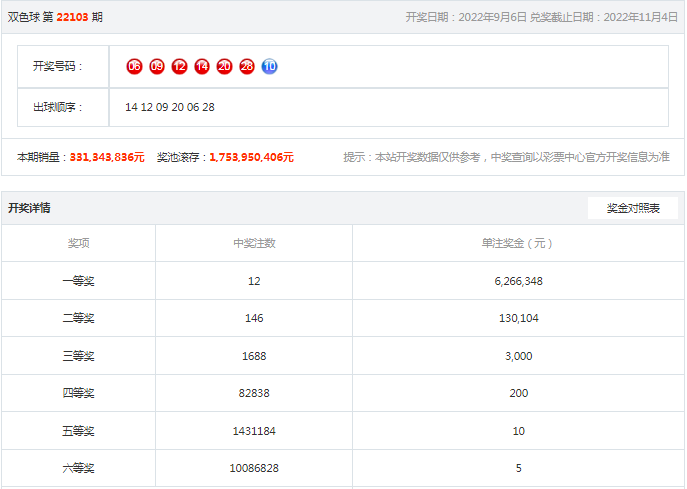Click the 单注奖金（元） column header
This screenshot has height=489, width=687.
coord(518,243)
